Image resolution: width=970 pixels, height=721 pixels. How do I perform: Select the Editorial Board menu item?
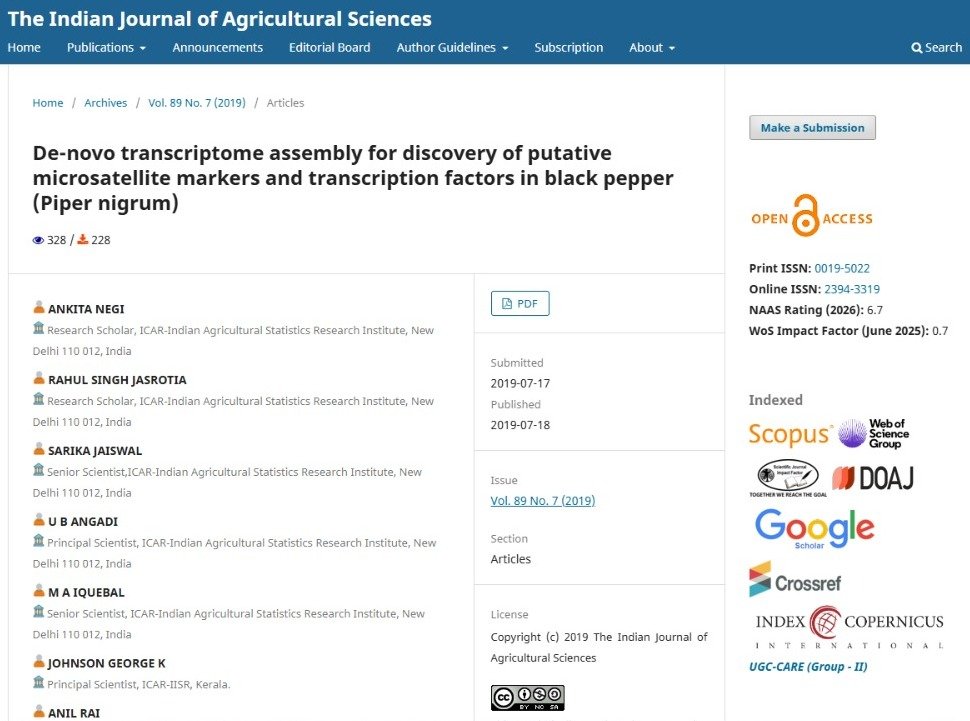[x=329, y=47]
